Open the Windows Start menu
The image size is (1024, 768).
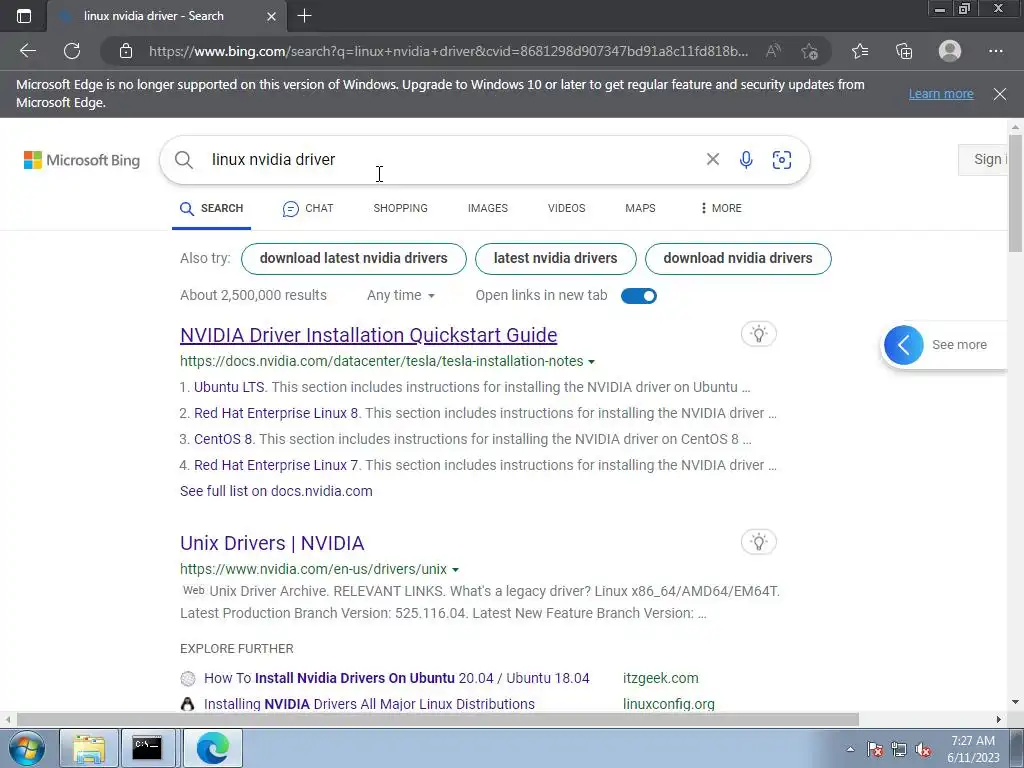point(25,748)
